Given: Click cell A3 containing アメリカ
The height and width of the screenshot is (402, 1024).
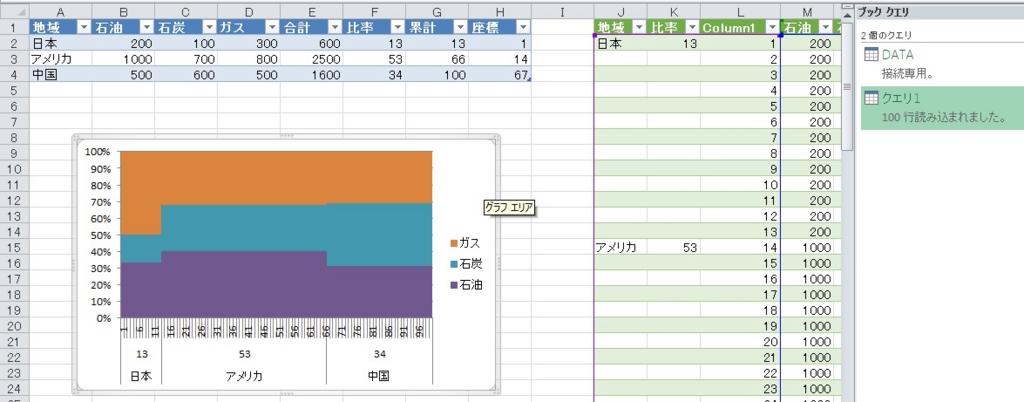Looking at the screenshot, I should 61,59.
